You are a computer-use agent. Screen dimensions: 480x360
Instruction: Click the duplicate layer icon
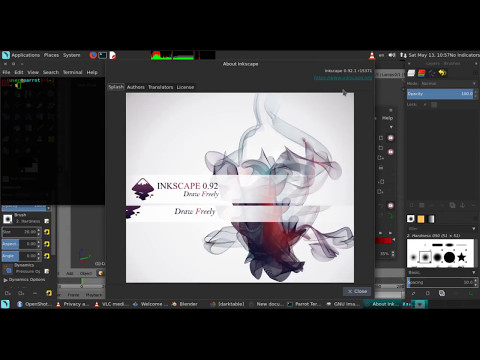point(452,205)
